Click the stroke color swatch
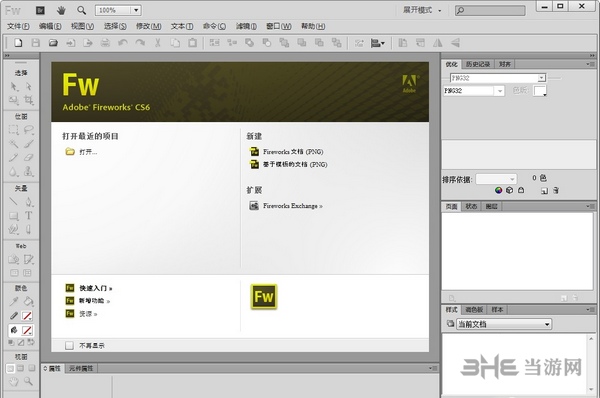600x398 pixels. click(x=27, y=316)
